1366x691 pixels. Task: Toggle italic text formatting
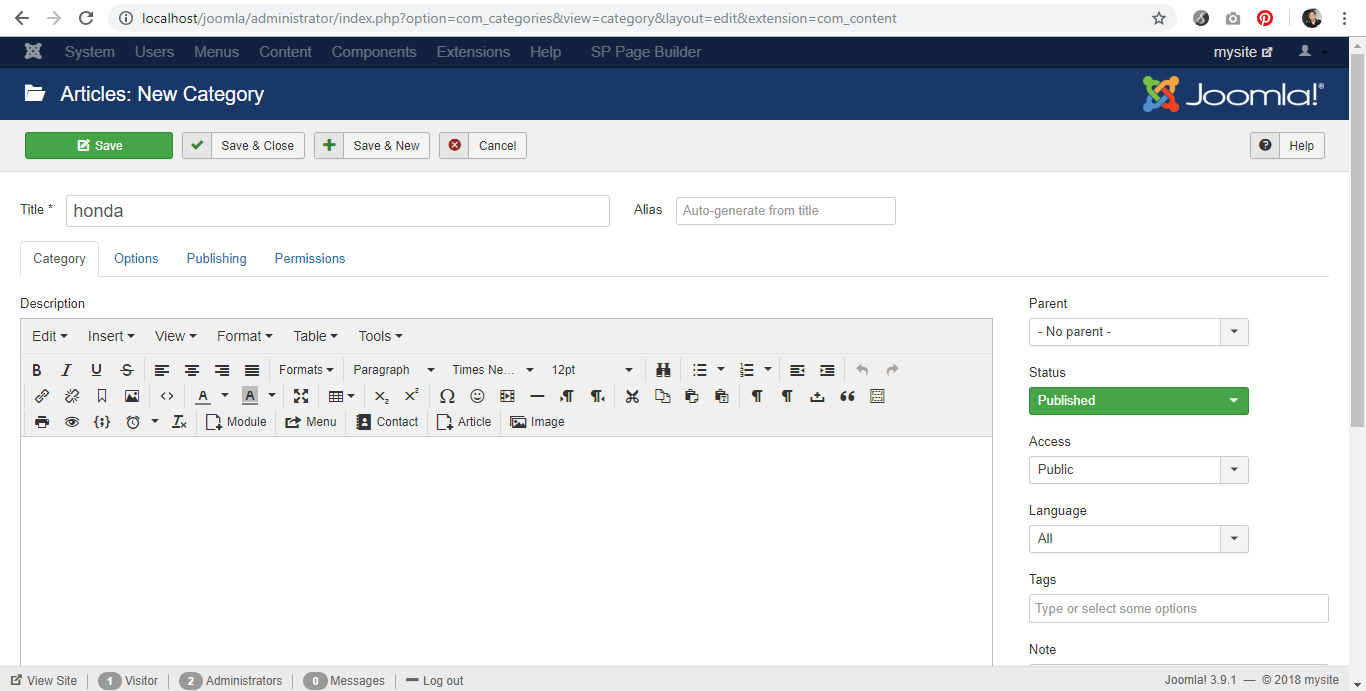pos(67,370)
